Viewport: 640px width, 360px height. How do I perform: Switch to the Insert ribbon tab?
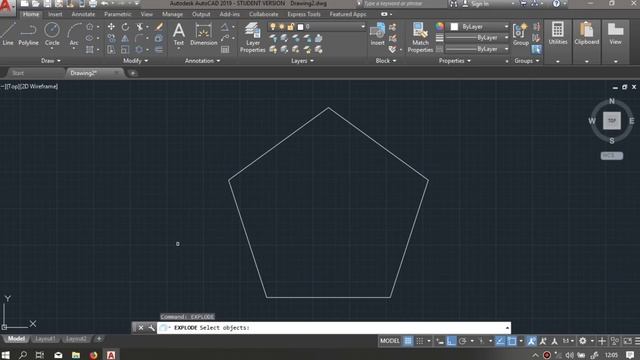[x=55, y=14]
